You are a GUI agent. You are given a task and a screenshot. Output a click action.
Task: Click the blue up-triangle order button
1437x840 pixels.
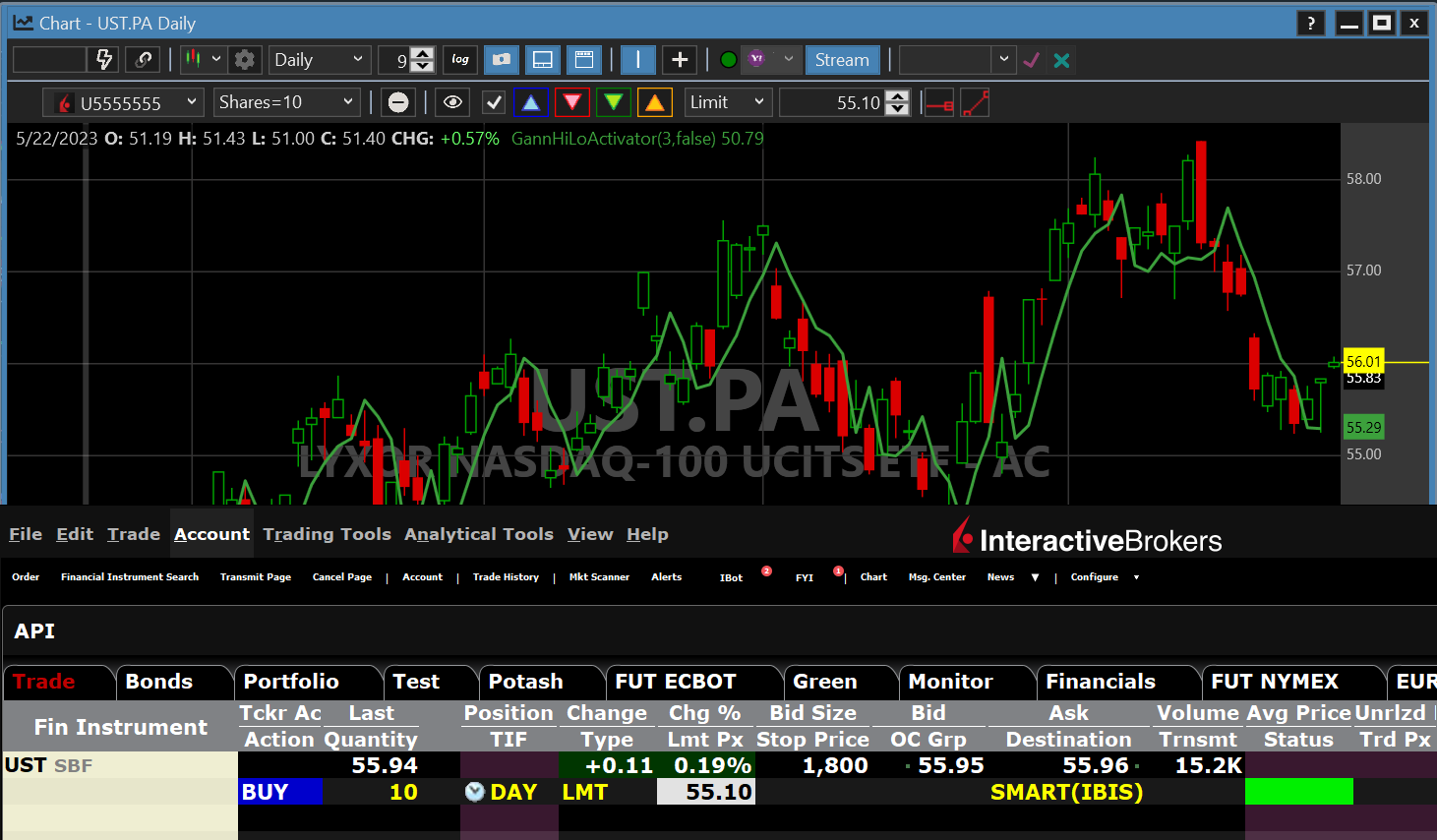coord(531,102)
